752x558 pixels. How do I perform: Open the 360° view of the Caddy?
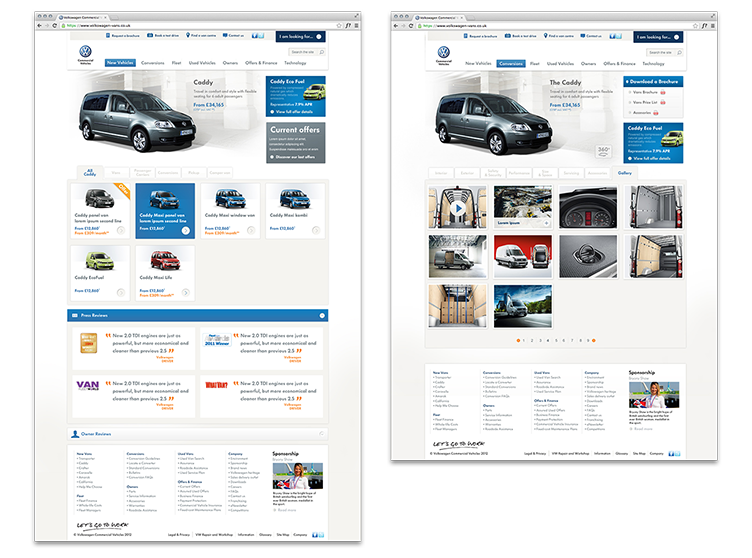click(x=603, y=151)
